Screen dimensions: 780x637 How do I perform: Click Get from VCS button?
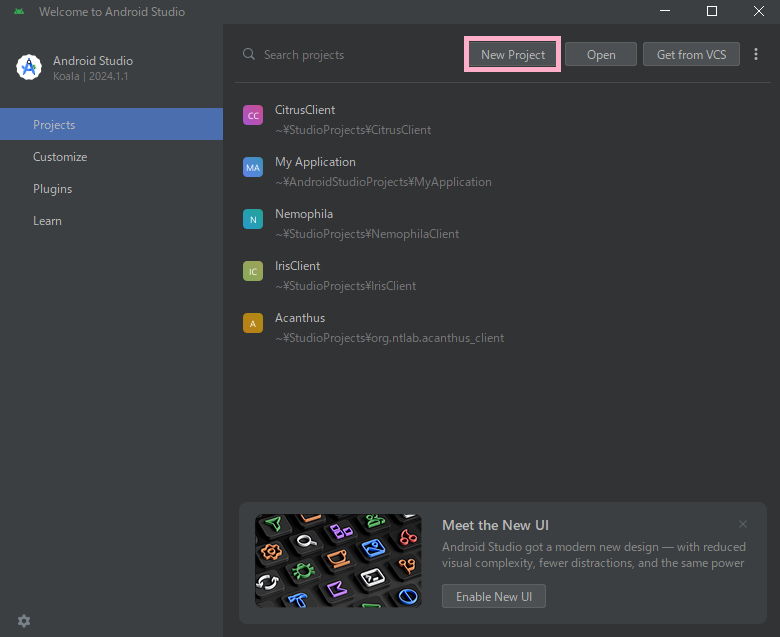tap(691, 55)
